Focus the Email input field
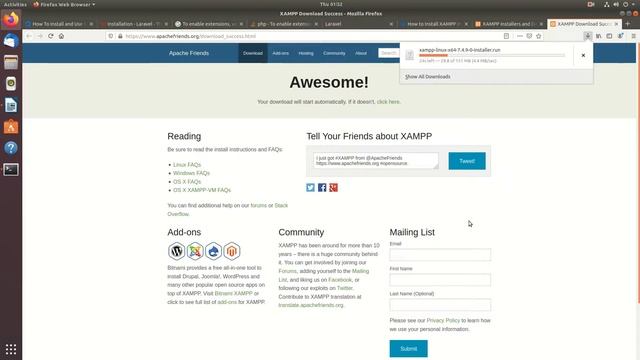The height and width of the screenshot is (360, 640). tap(440, 255)
